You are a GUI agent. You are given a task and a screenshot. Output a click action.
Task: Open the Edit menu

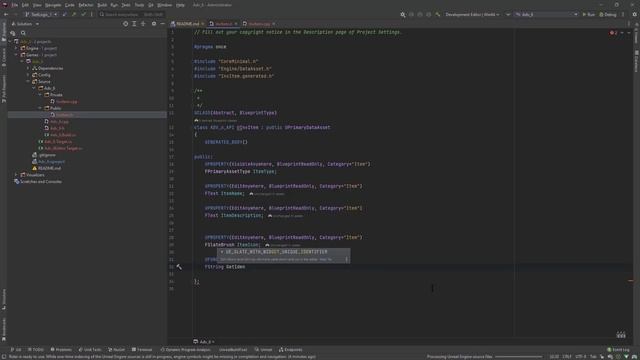click(x=25, y=5)
